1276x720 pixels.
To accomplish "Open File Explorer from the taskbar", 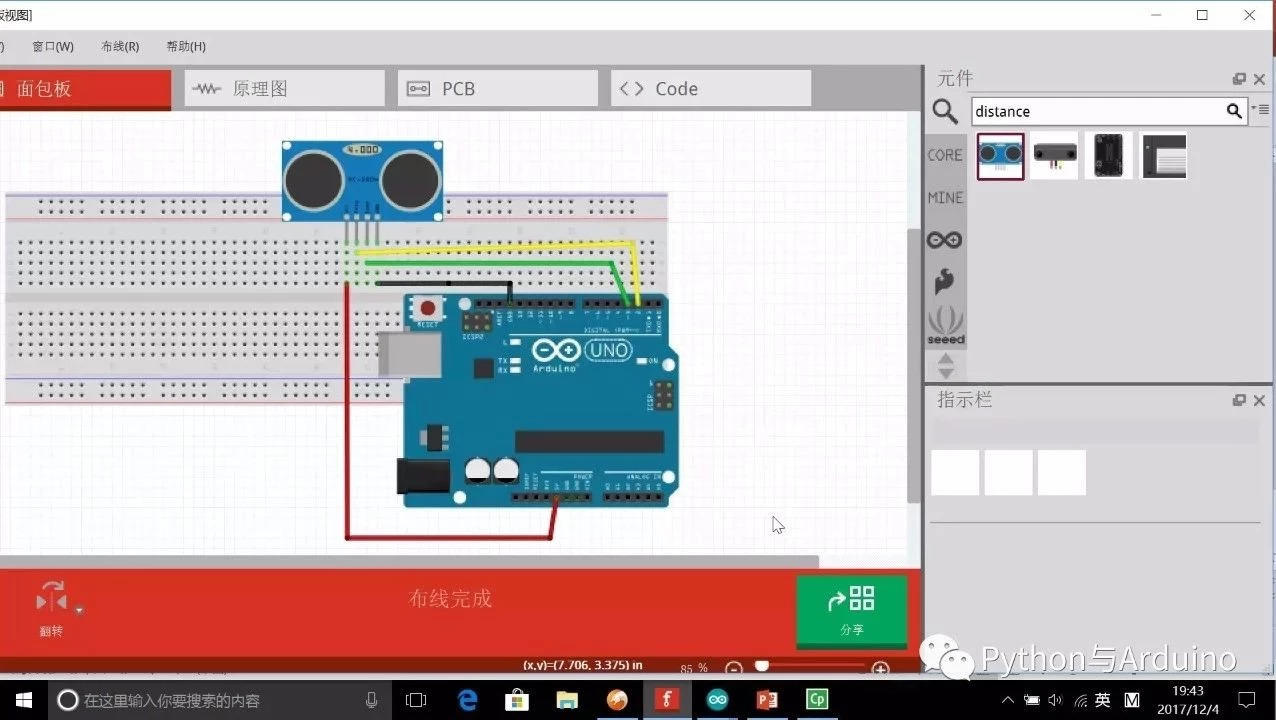I will [567, 700].
